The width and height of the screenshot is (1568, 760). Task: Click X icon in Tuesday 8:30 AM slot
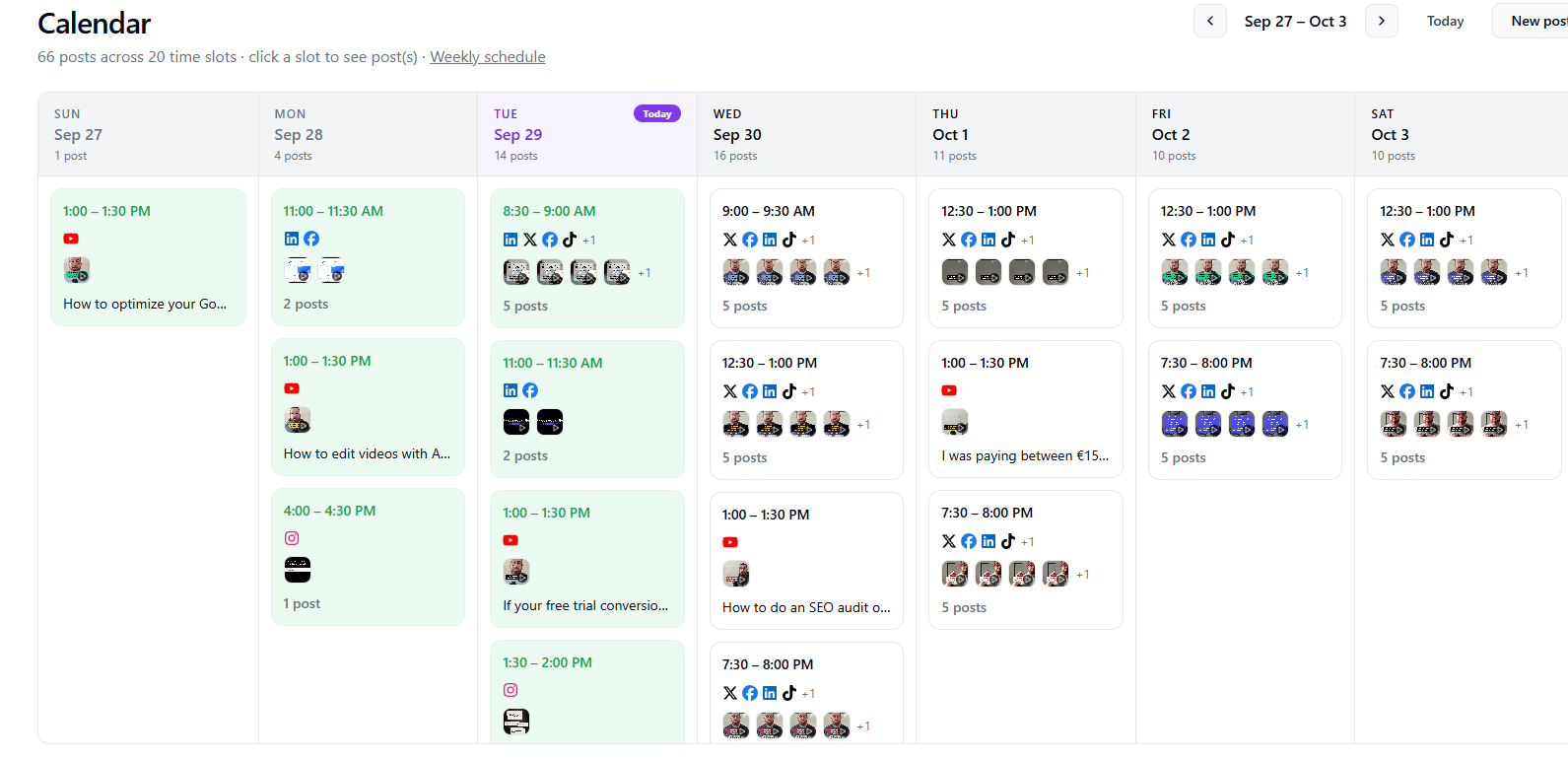coord(530,240)
